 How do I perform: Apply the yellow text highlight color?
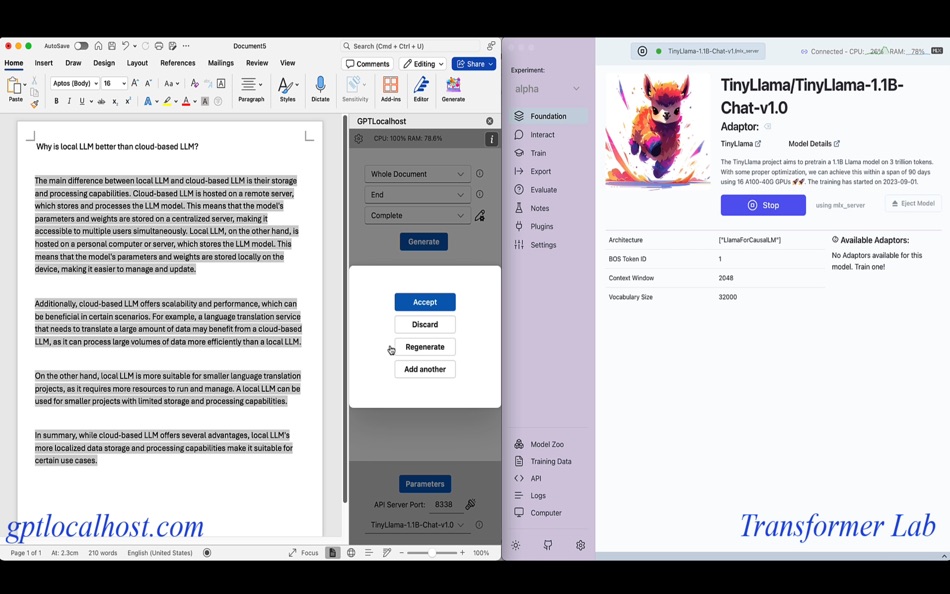coord(167,101)
